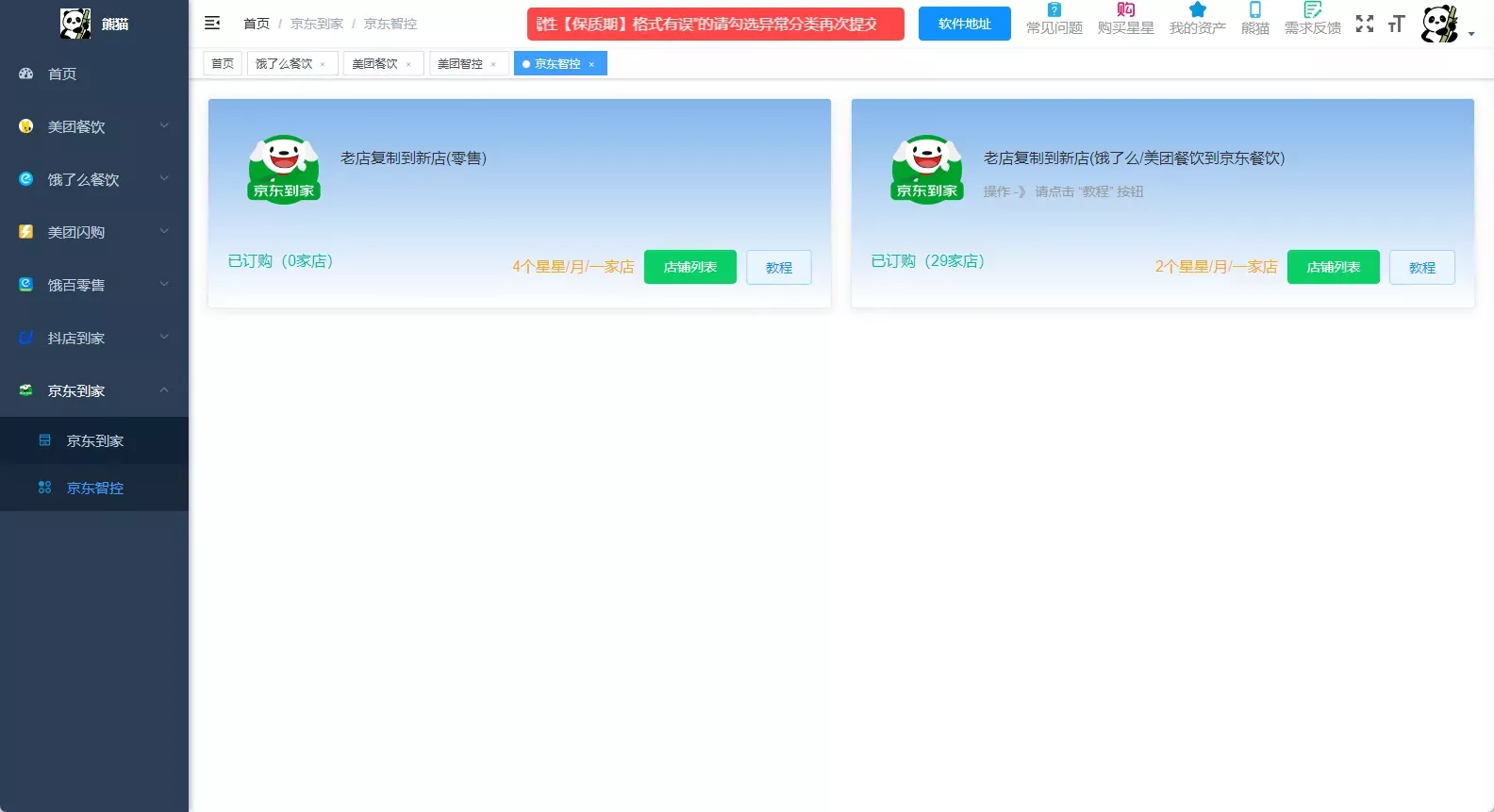The image size is (1494, 812).
Task: Close the active 京东智控 tab
Action: point(591,64)
